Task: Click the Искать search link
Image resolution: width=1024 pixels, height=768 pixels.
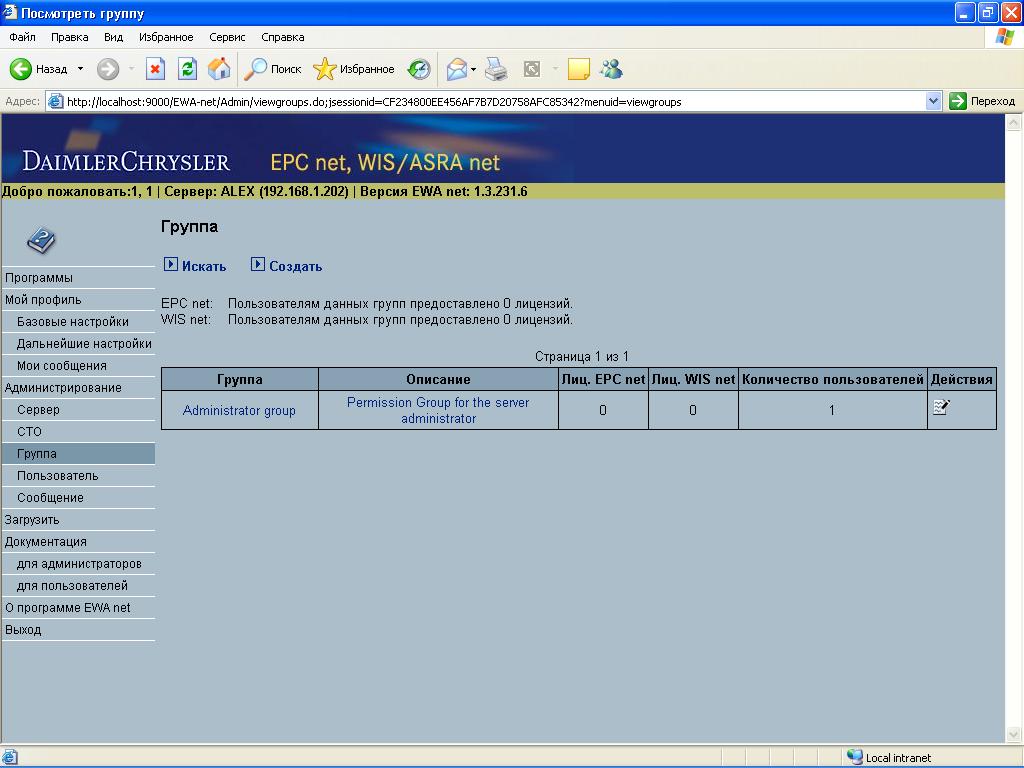Action: tap(195, 266)
